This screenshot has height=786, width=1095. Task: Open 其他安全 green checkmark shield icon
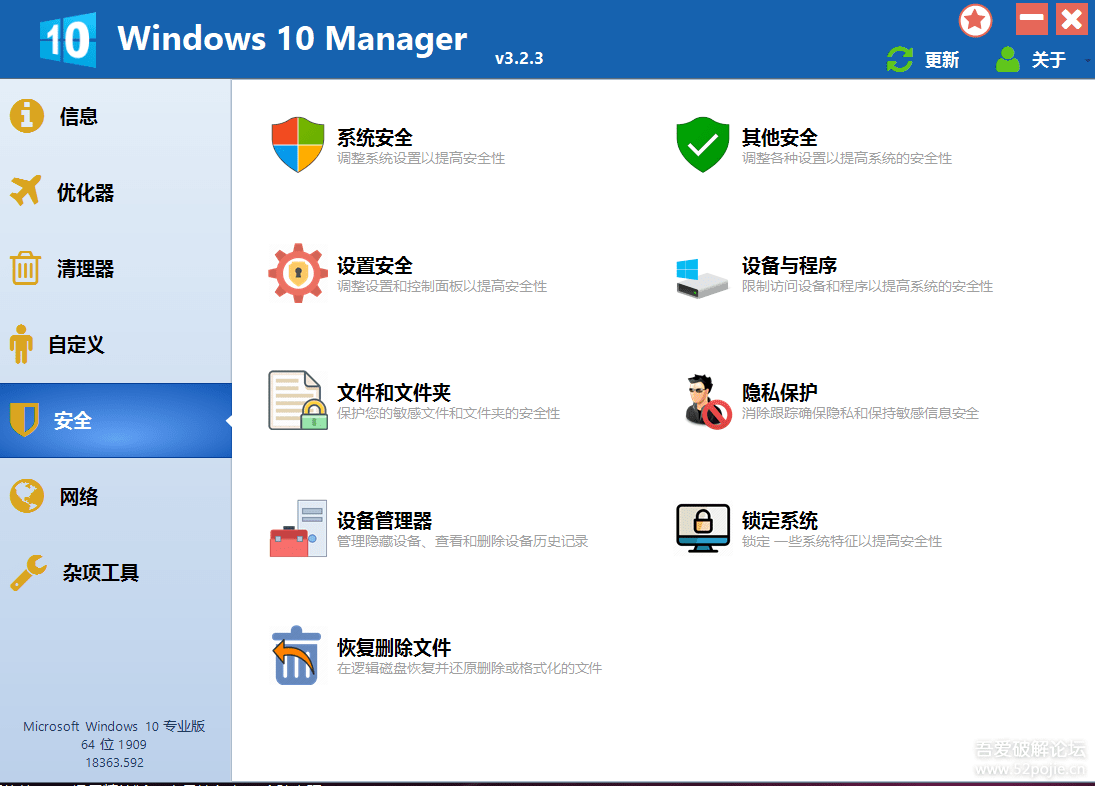(x=703, y=144)
